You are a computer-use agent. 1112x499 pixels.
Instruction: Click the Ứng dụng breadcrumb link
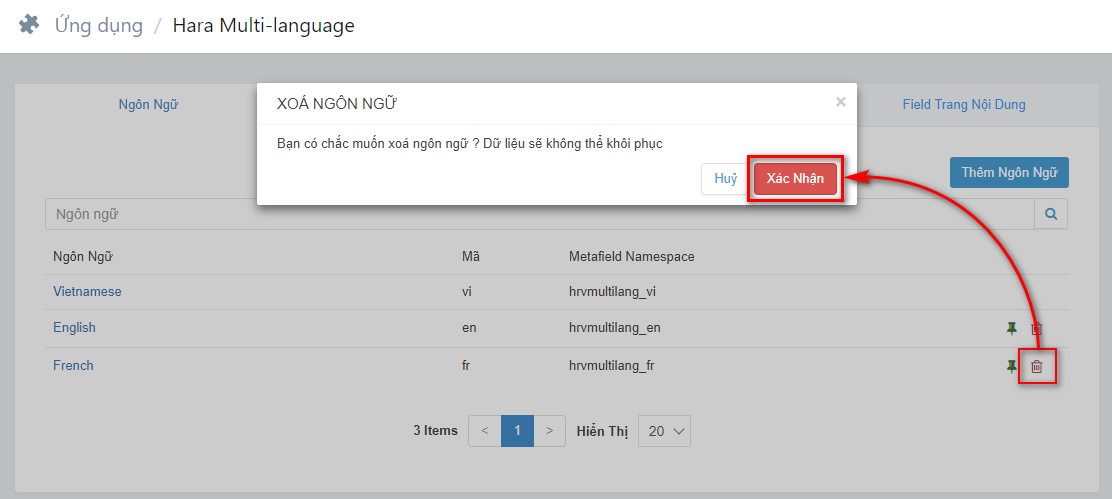(99, 26)
